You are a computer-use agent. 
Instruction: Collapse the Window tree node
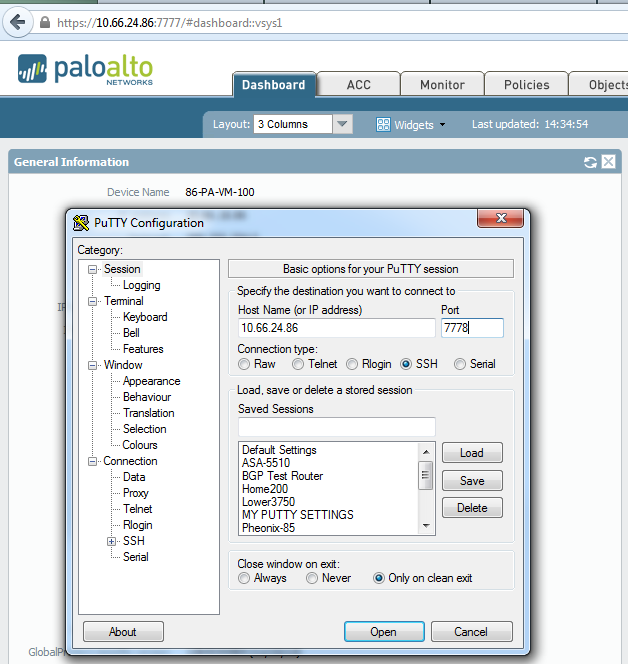point(92,365)
